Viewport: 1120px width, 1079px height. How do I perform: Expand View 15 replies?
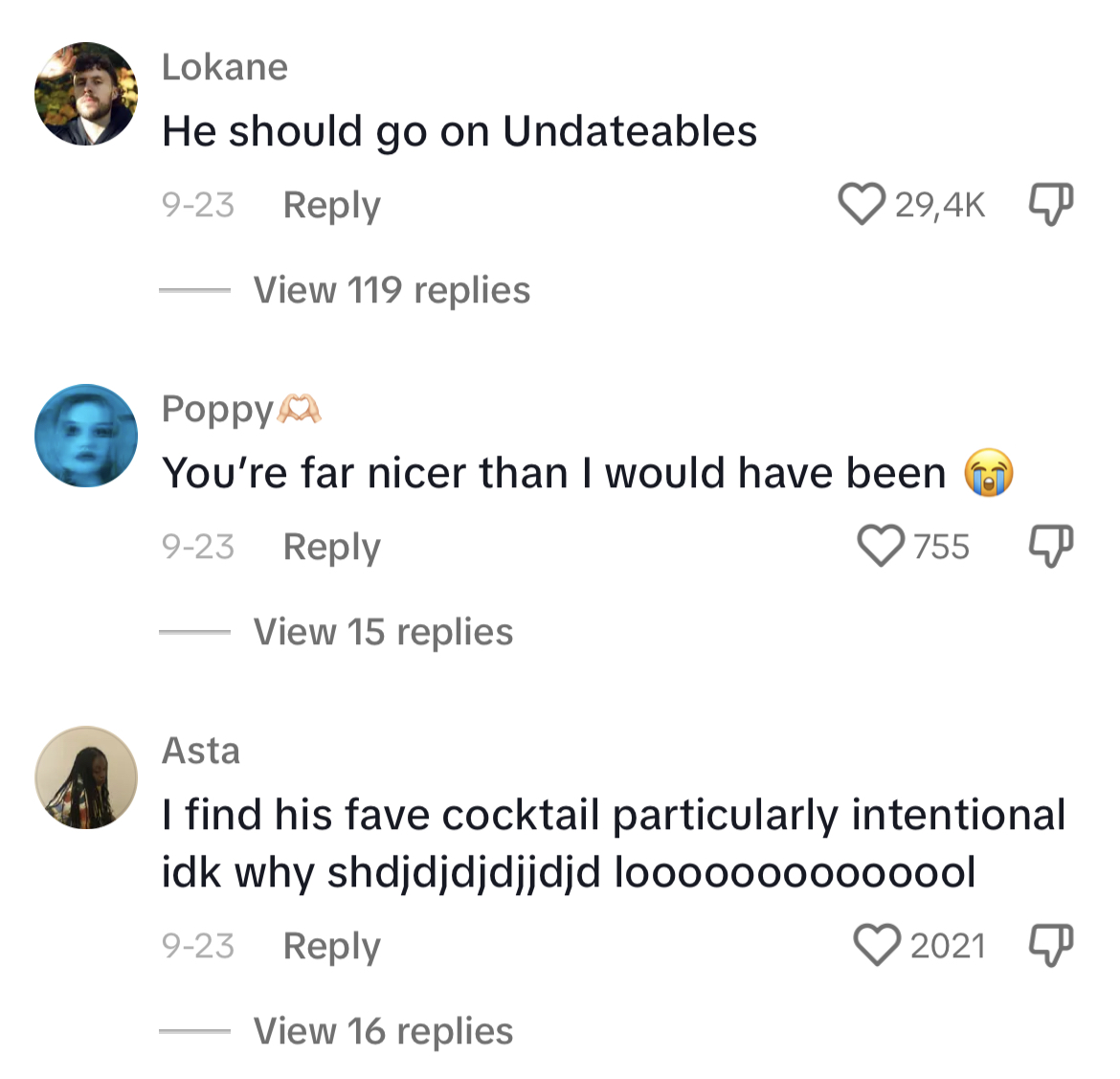coord(384,632)
